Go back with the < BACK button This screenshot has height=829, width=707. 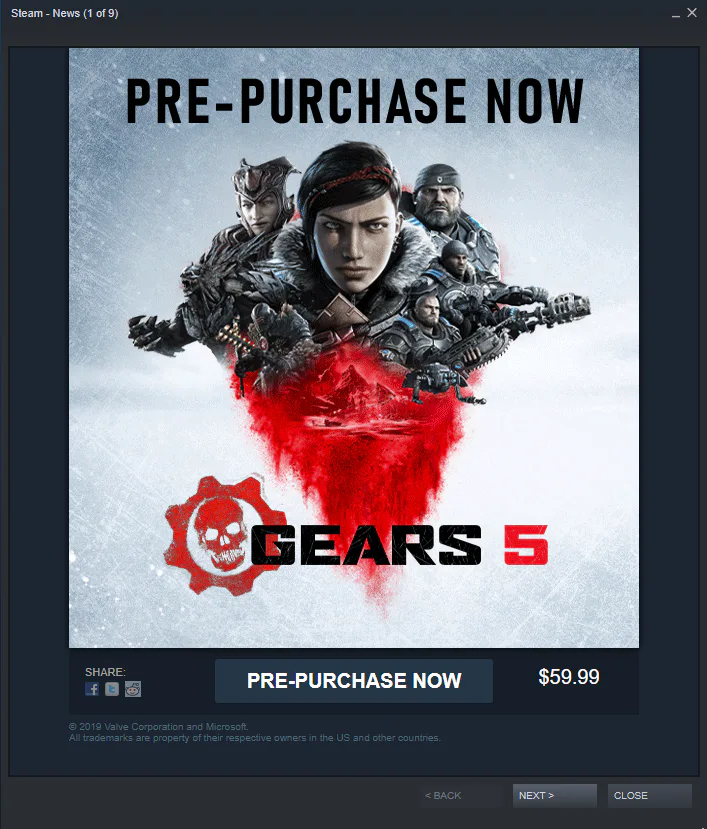pyautogui.click(x=443, y=795)
